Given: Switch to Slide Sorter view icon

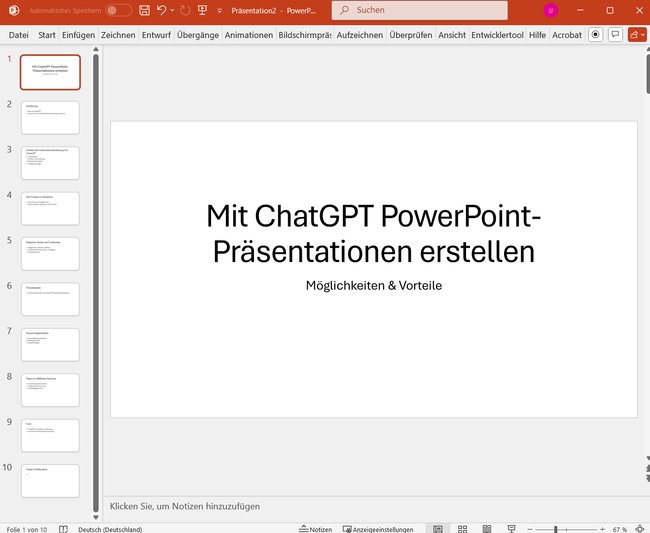Looking at the screenshot, I should (462, 529).
